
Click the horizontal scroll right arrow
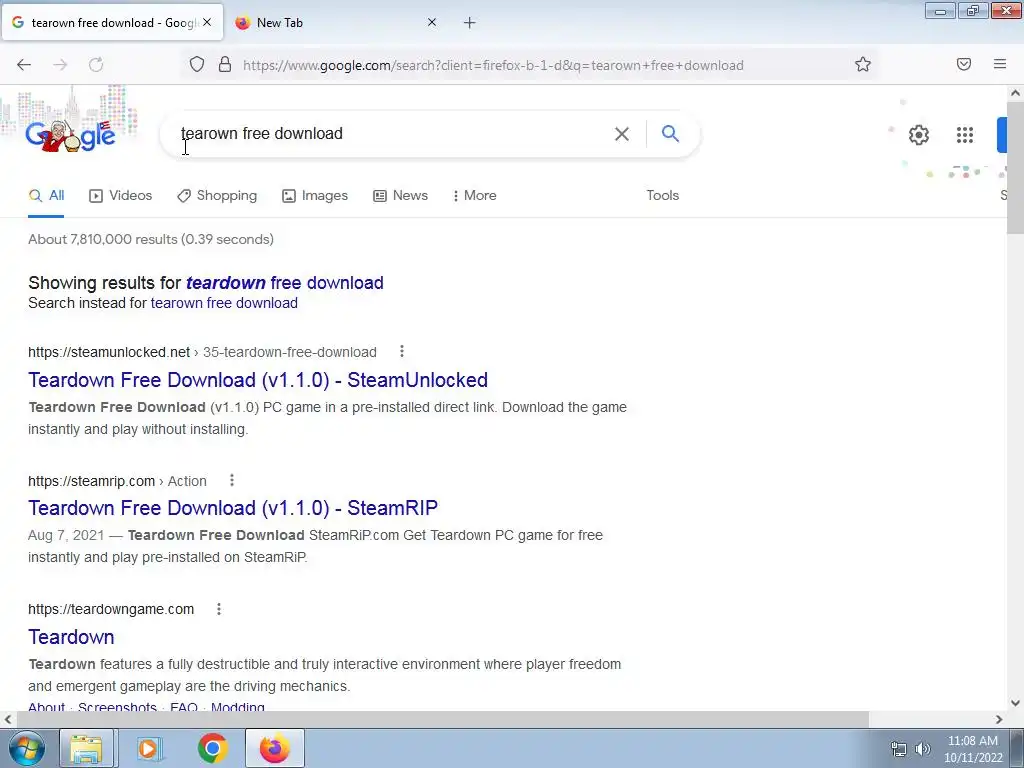coord(999,719)
